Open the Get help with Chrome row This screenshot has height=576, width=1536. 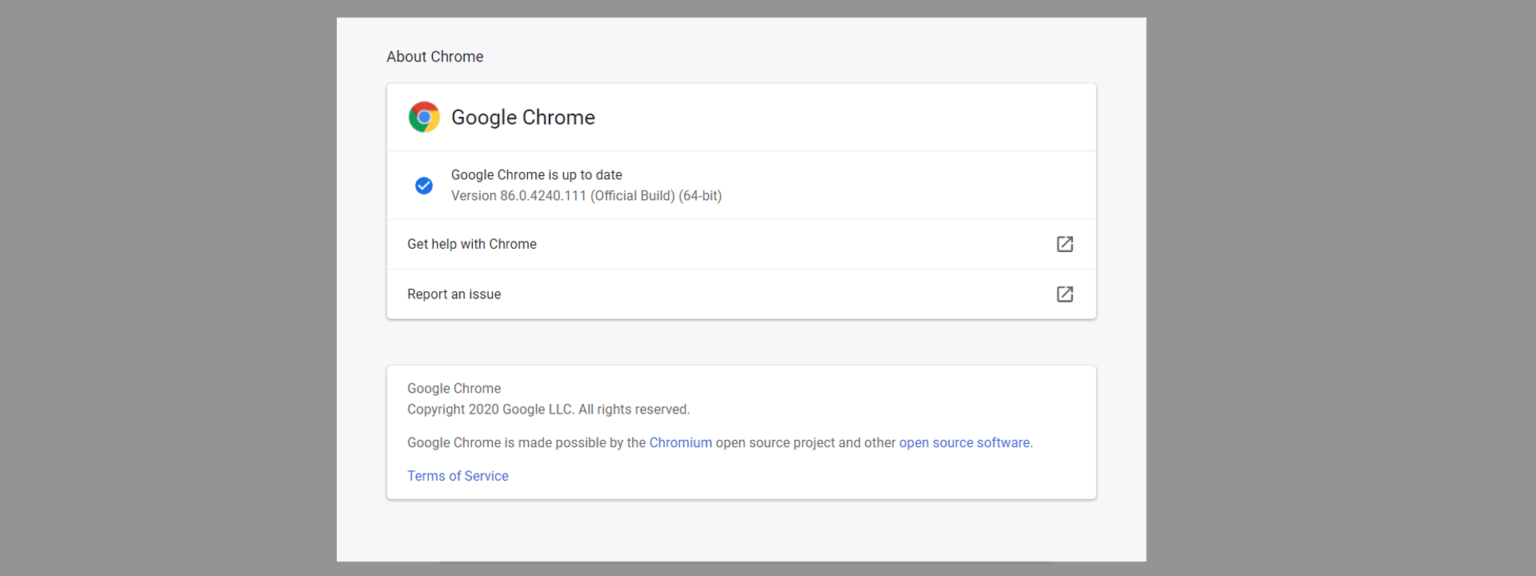pyautogui.click(x=472, y=244)
